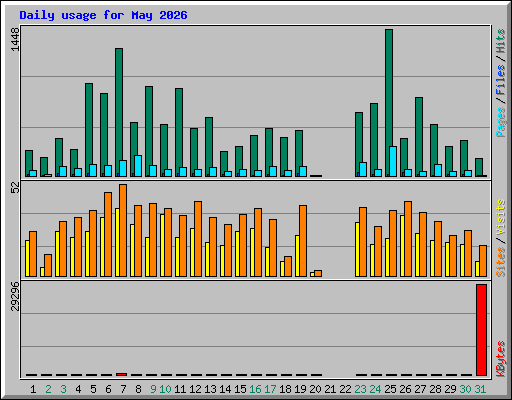The height and width of the screenshot is (400, 512).
Task: Click day label 27 on the x-axis
Action: pyautogui.click(x=420, y=389)
